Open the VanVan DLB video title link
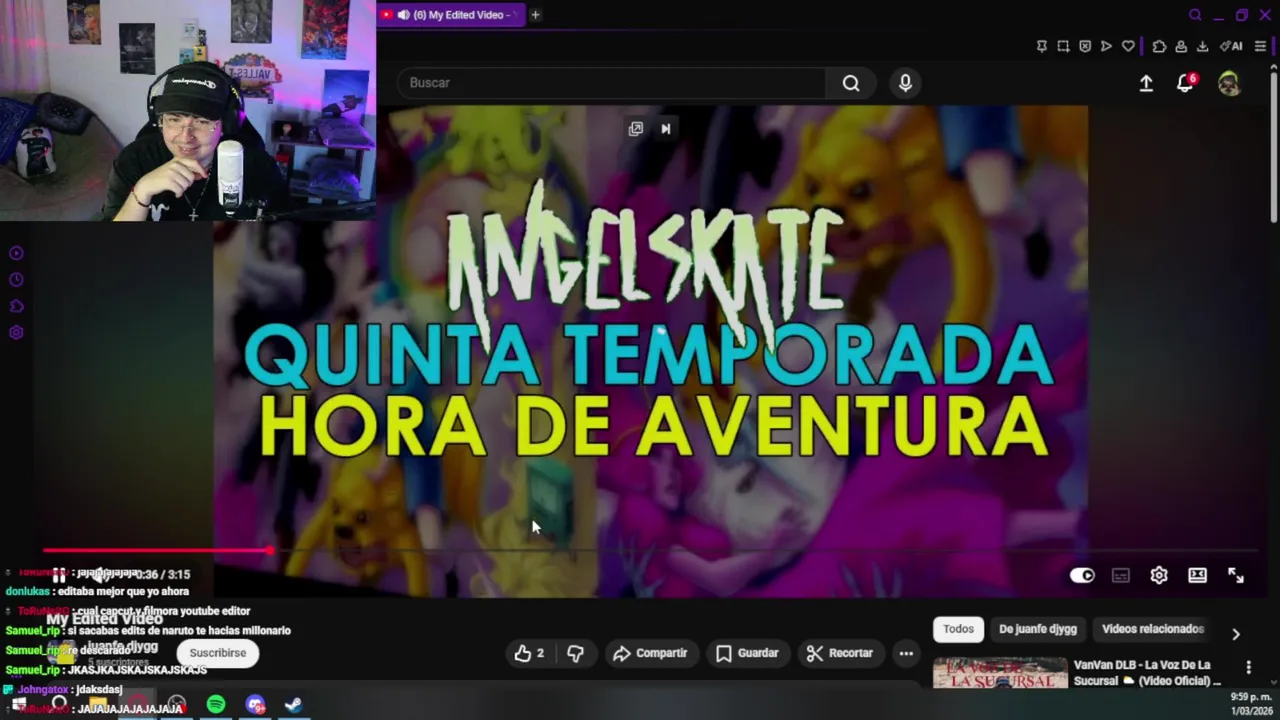1280x720 pixels. [1148, 673]
